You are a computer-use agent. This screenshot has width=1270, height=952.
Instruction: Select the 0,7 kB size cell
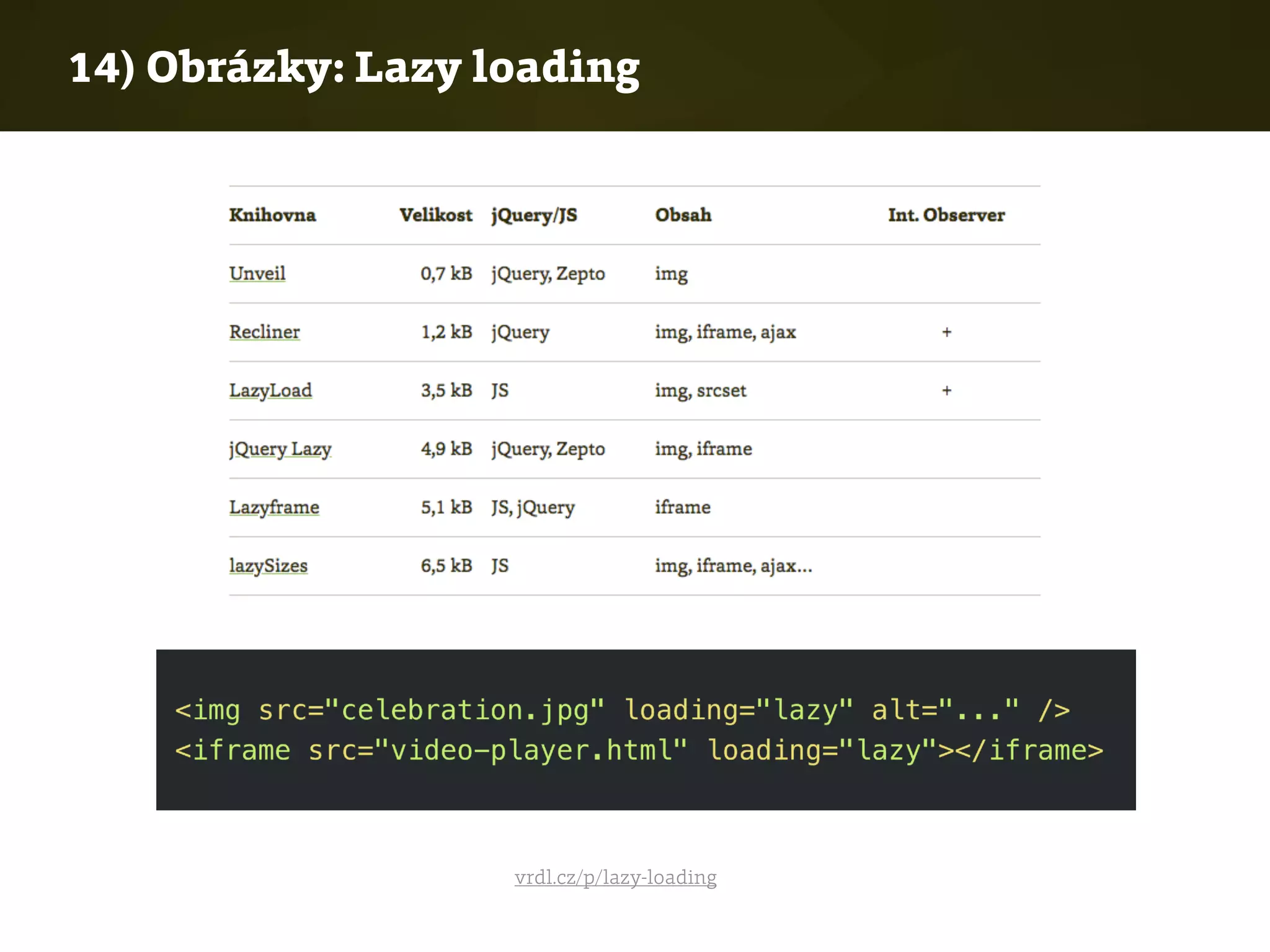(446, 273)
